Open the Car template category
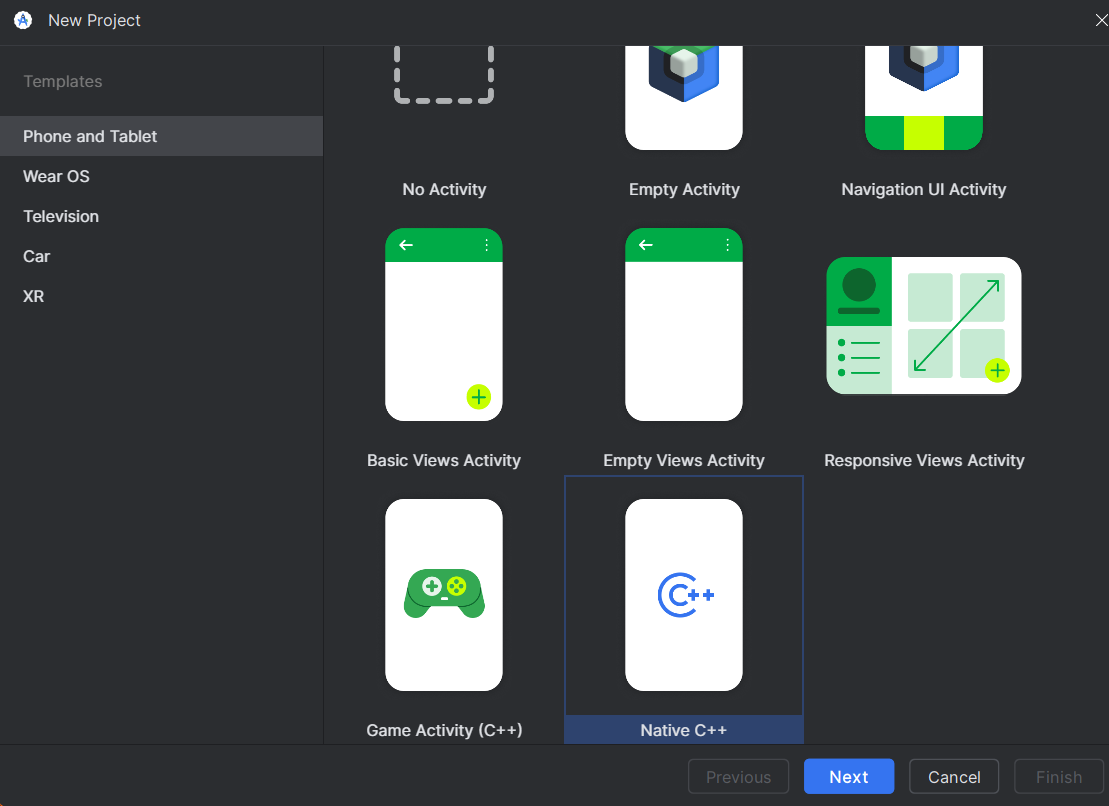1109x806 pixels. (36, 256)
